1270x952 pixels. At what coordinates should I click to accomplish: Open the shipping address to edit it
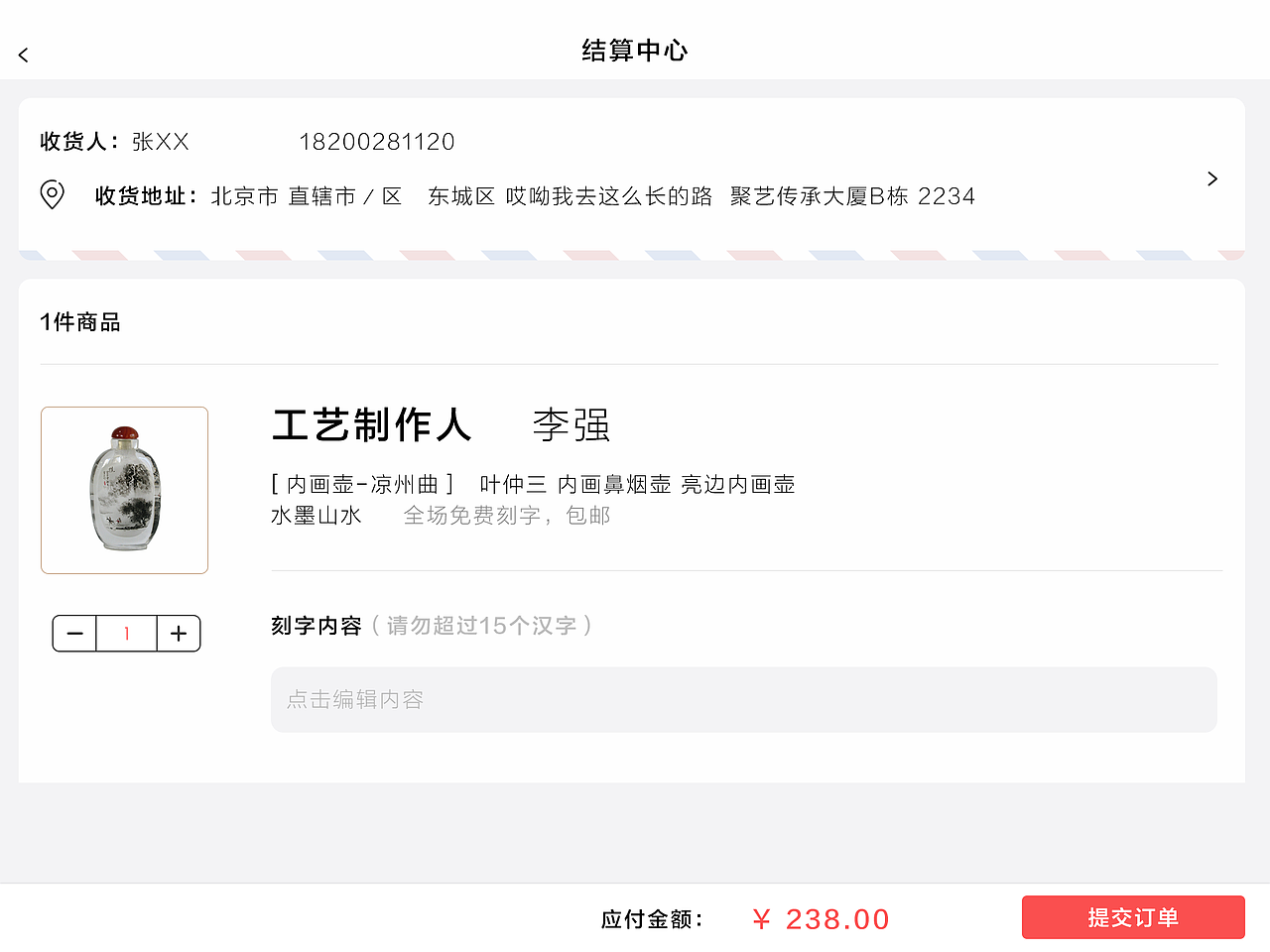tap(591, 195)
